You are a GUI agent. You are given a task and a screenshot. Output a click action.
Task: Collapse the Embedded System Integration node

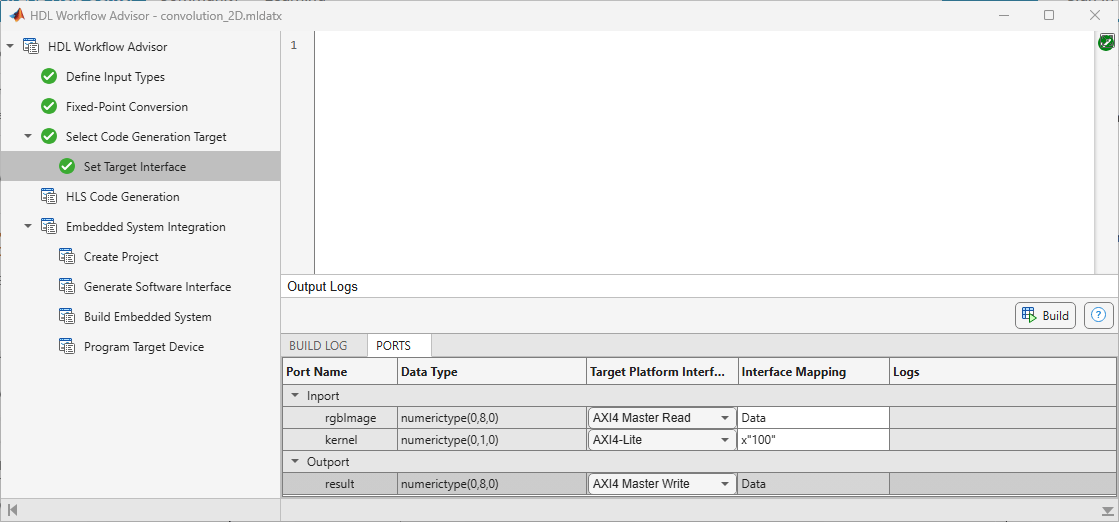28,226
